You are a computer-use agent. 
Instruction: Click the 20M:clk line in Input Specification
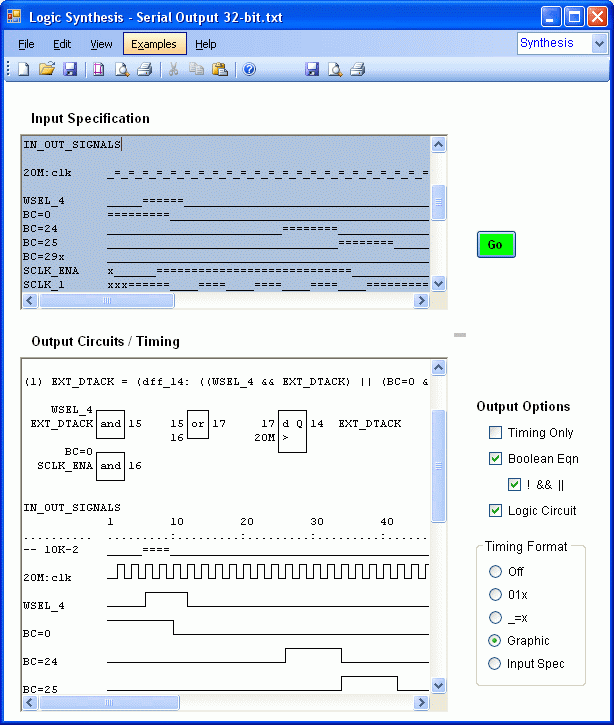226,173
